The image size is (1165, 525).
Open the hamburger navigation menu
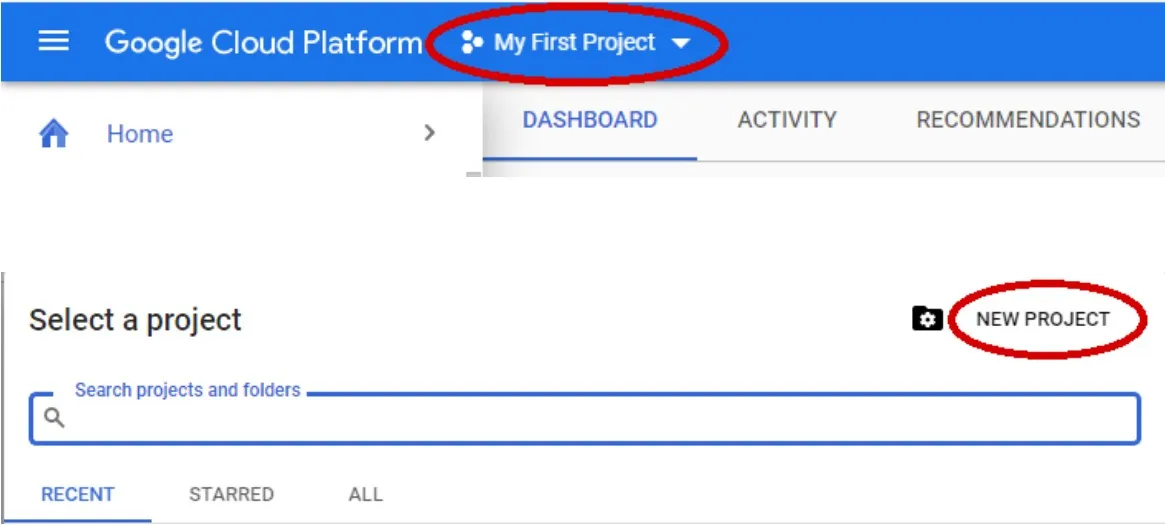pos(53,42)
